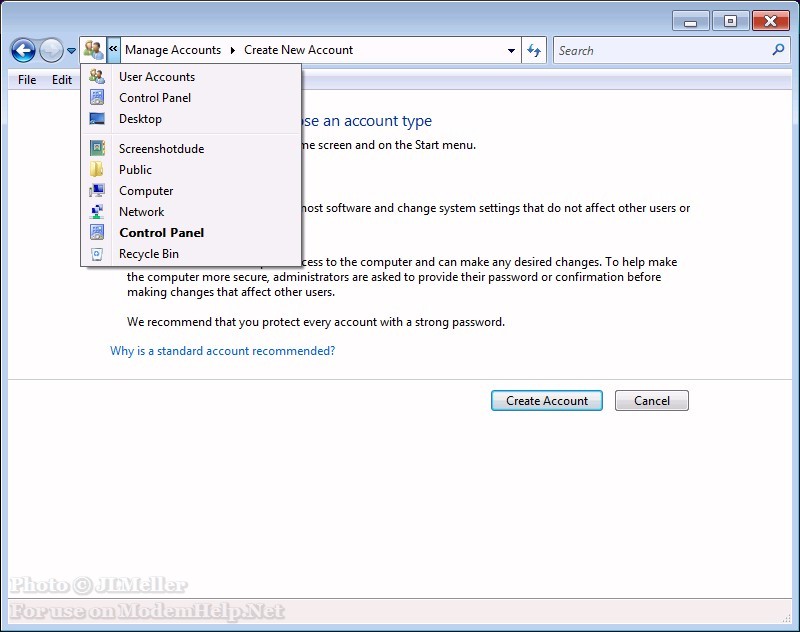The width and height of the screenshot is (800, 632).
Task: Open the File menu
Action: [x=27, y=80]
